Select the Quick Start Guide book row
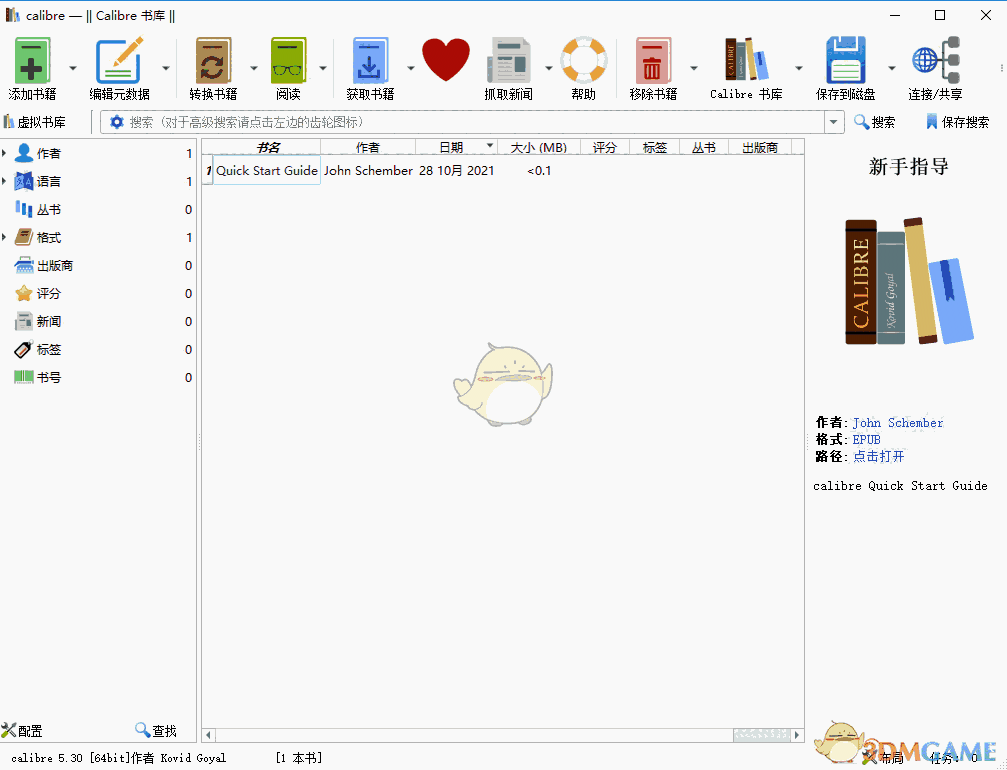Viewport: 1007px width, 770px height. tap(266, 170)
